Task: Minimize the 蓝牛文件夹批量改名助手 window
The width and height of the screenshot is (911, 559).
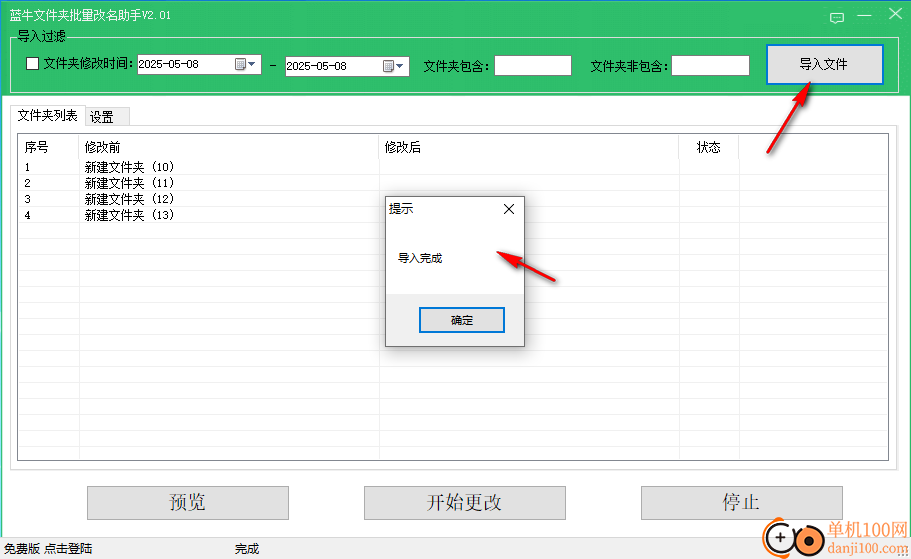Action: 865,15
